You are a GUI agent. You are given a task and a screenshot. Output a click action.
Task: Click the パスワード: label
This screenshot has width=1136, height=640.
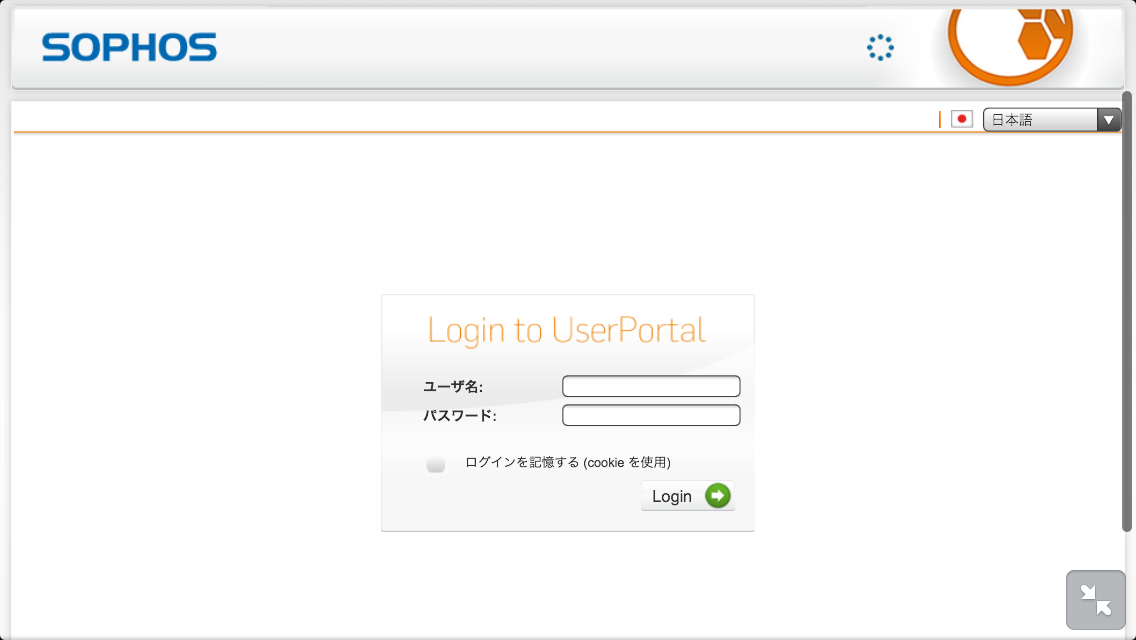pos(460,416)
